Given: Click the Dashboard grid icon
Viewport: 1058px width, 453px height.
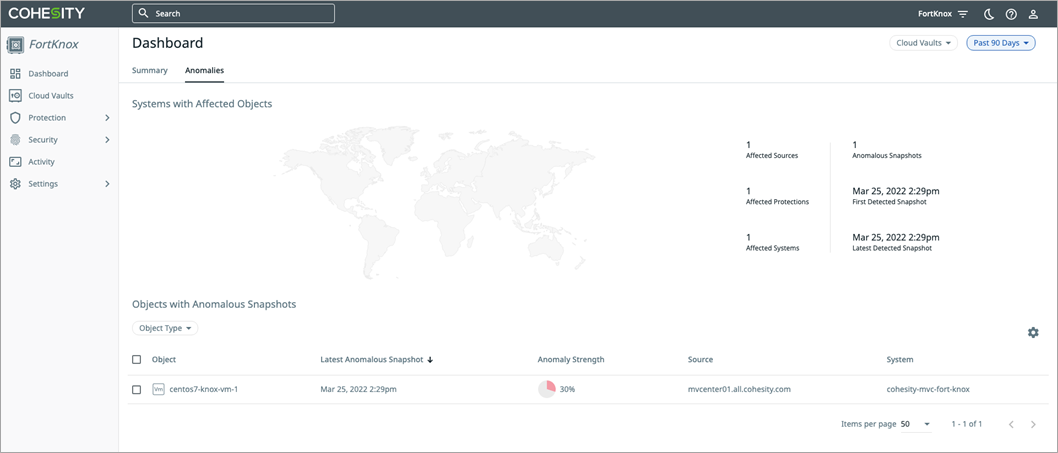Looking at the screenshot, I should 16,74.
